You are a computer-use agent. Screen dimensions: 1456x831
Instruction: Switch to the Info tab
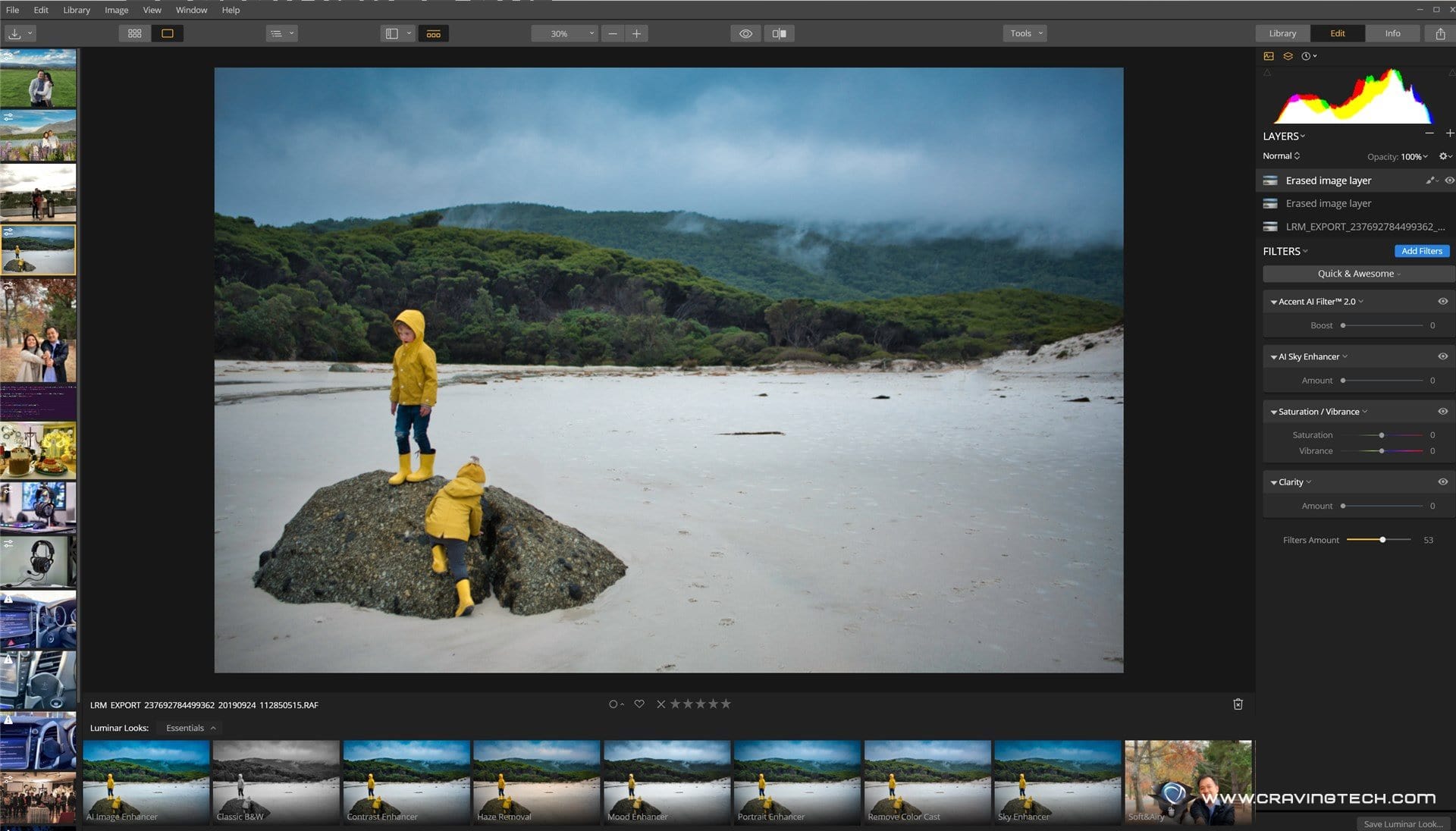pos(1392,33)
